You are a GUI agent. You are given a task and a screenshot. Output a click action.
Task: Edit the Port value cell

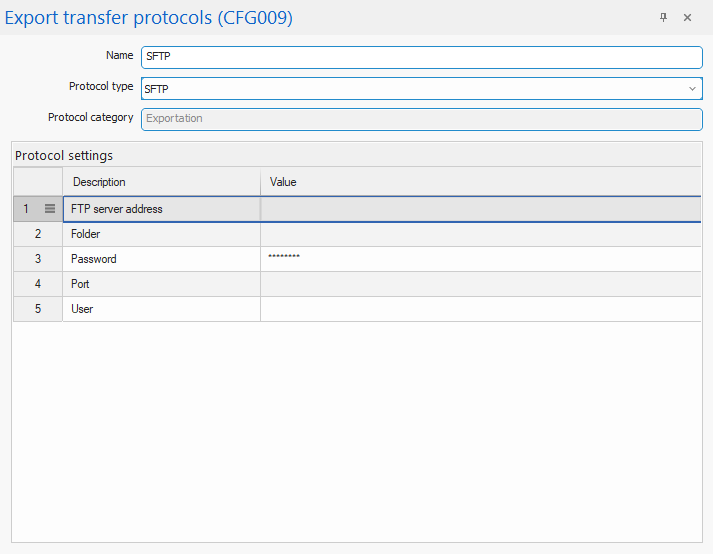(480, 284)
